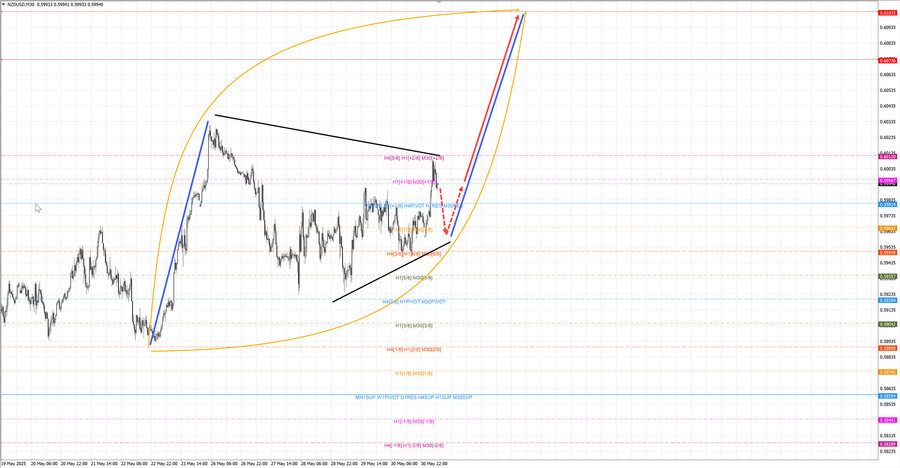Screen dimensions: 900x468
Task: Click the H4[-1/8] H1[-2/8] M30[-2/8] label
Action: pos(414,445)
